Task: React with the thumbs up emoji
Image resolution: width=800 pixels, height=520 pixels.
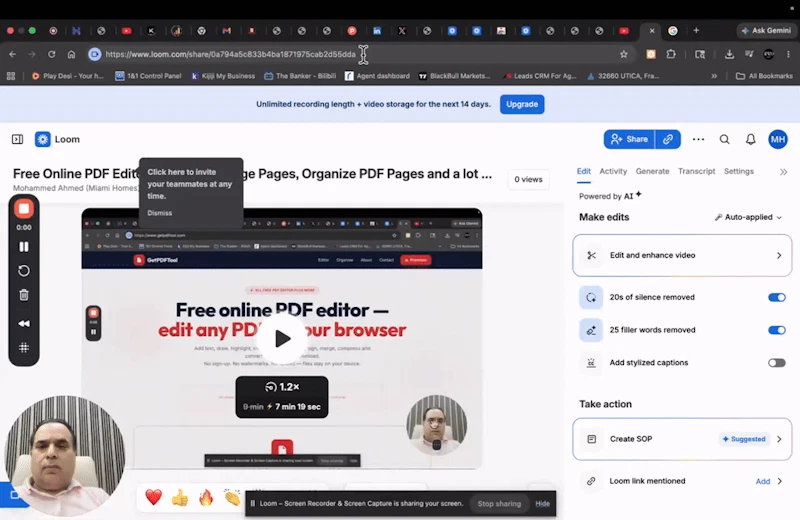Action: point(180,497)
